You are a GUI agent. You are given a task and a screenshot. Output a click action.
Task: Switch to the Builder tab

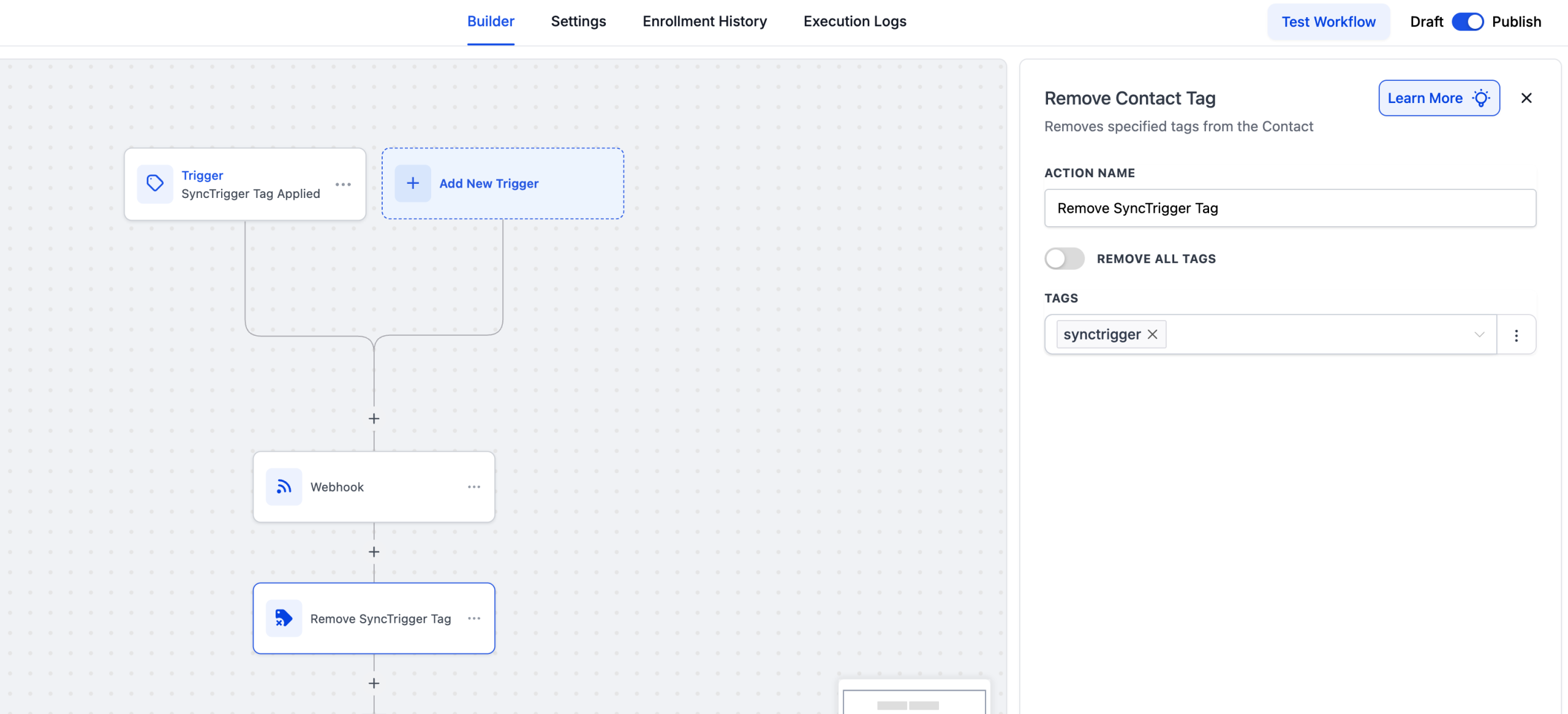(x=491, y=21)
